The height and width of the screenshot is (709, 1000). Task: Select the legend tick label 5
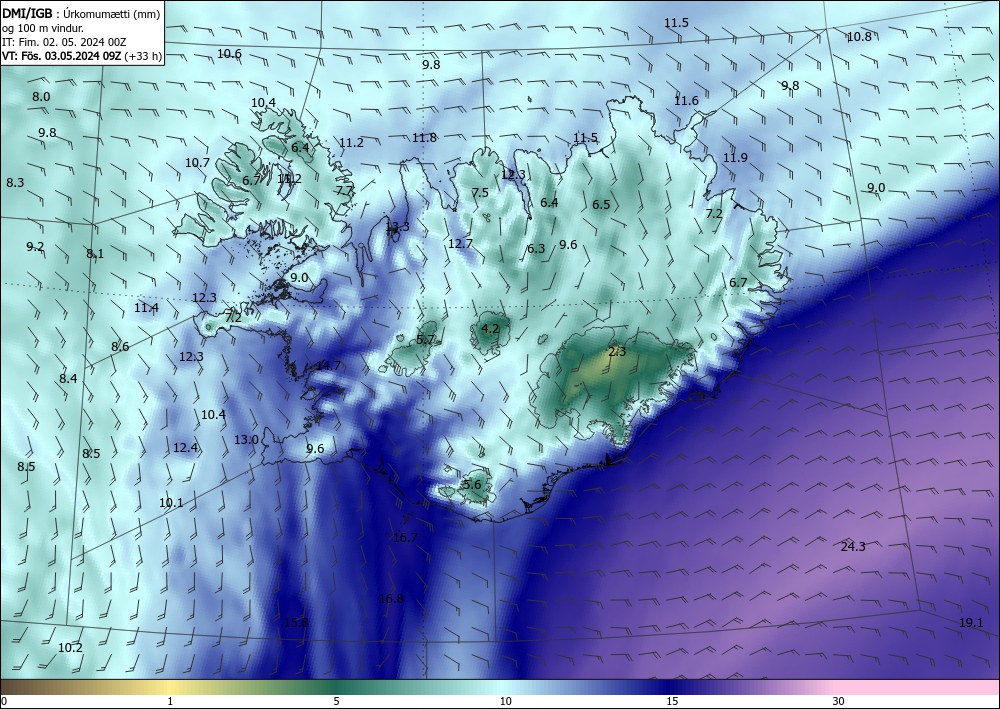[336, 702]
